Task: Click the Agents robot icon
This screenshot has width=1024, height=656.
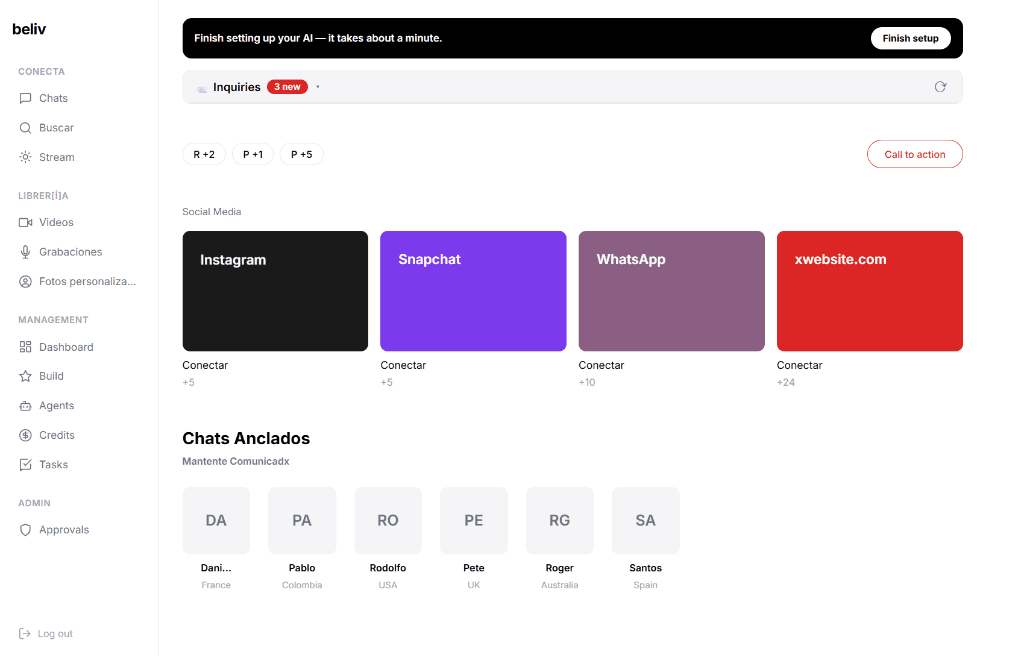Action: (x=25, y=406)
